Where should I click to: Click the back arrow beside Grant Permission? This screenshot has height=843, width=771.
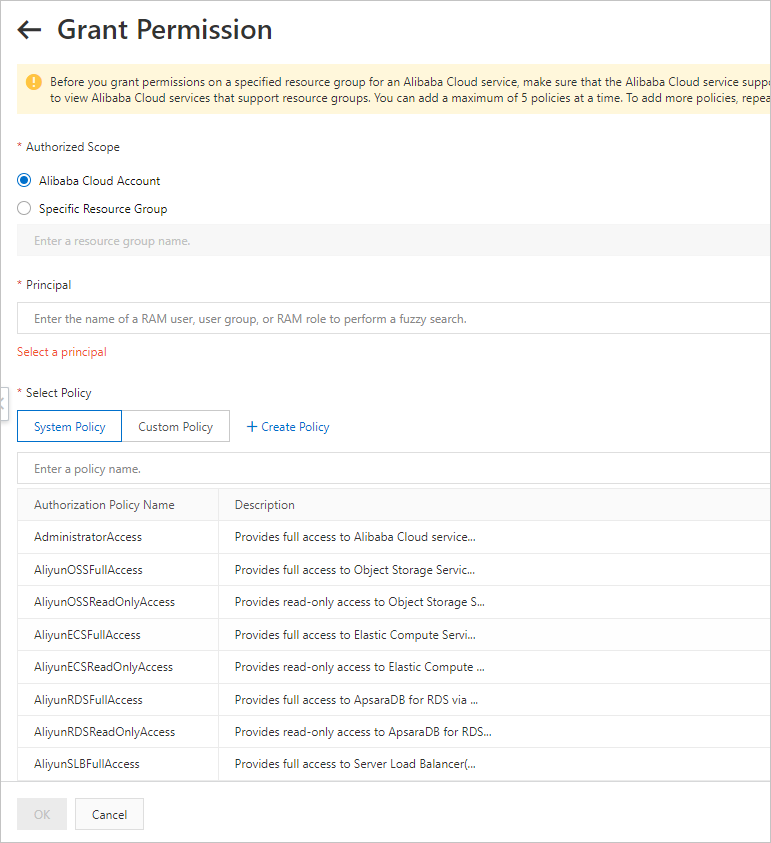[x=29, y=30]
